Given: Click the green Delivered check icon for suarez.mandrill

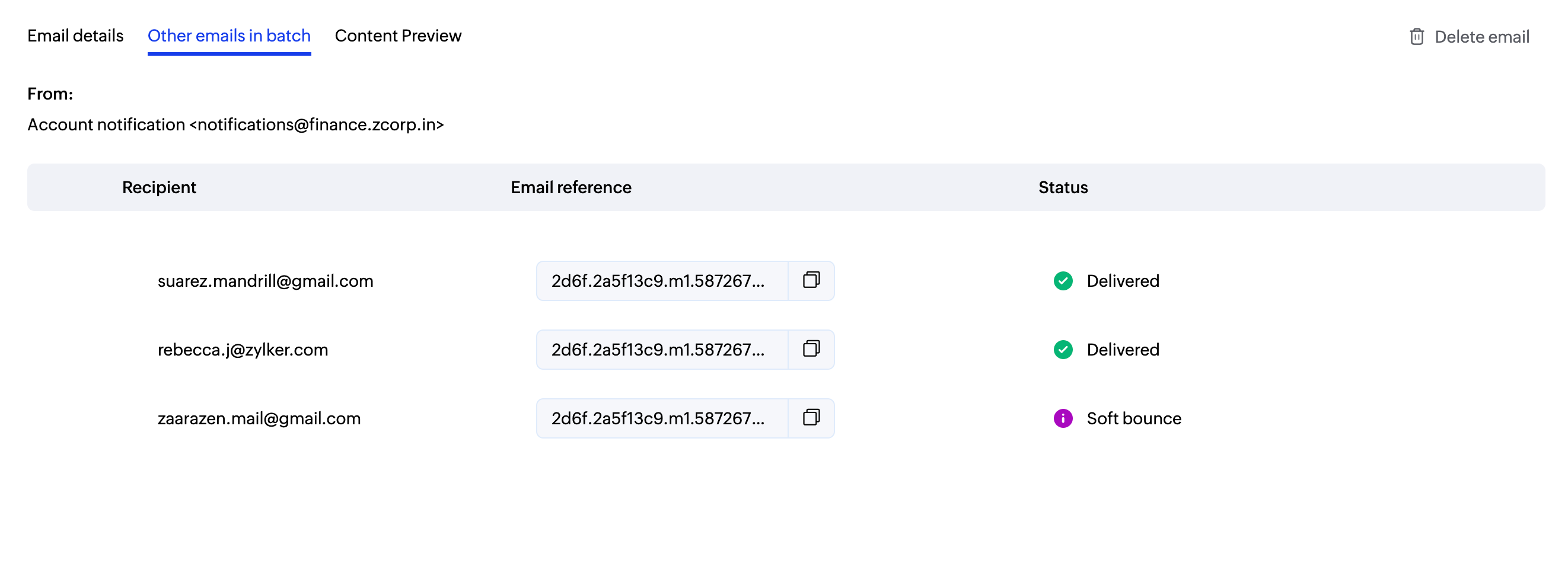Looking at the screenshot, I should 1062,280.
